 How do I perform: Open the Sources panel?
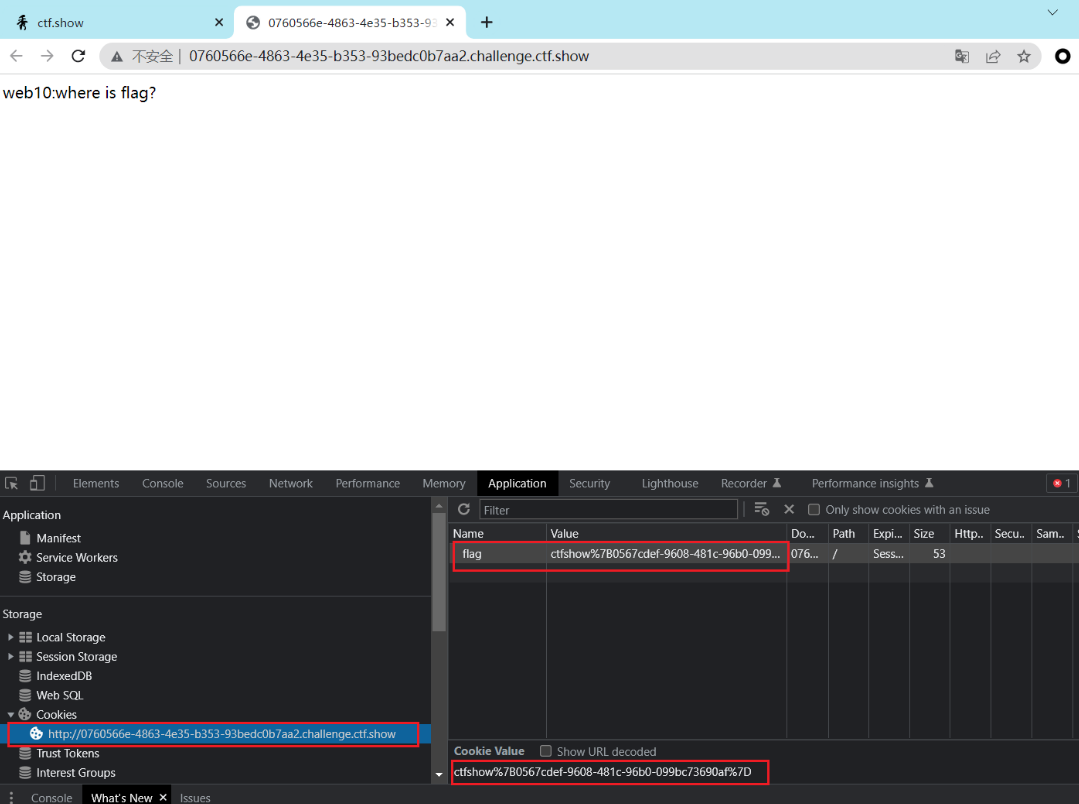point(226,483)
